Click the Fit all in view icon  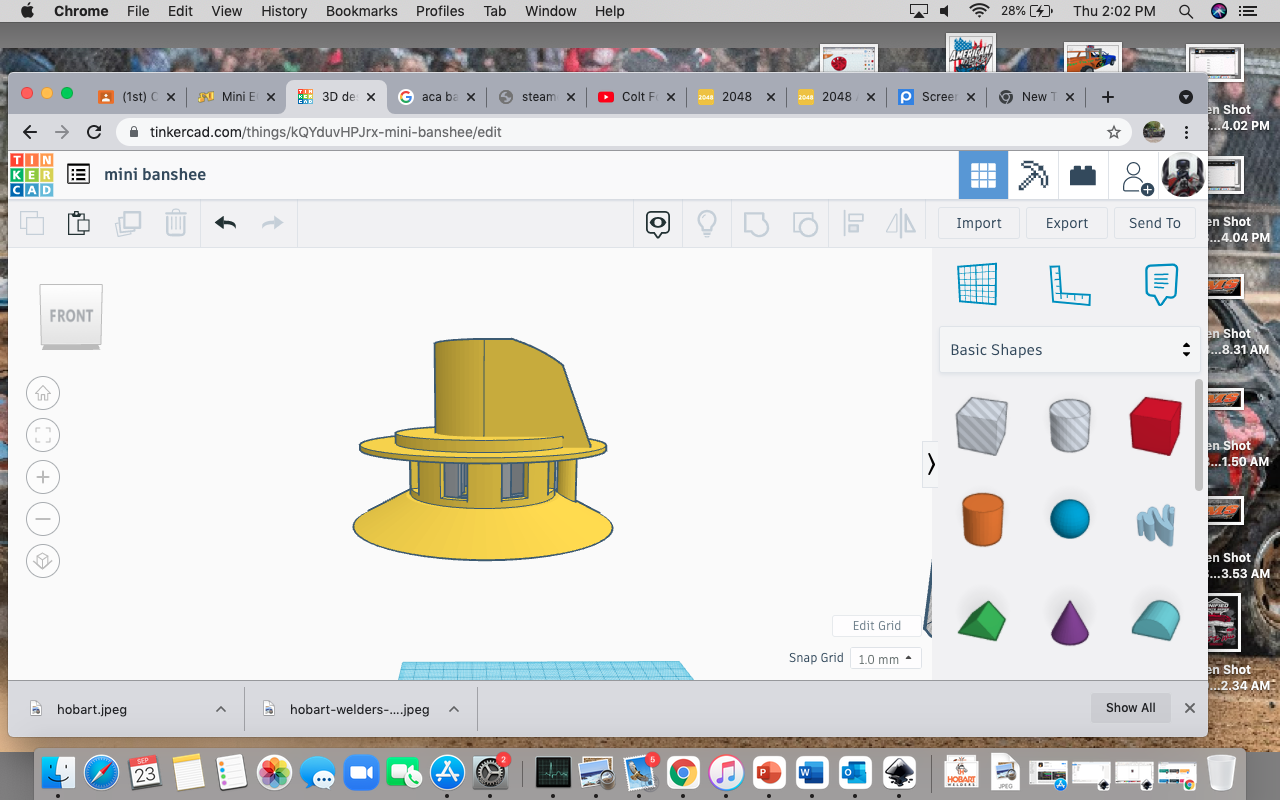point(43,435)
